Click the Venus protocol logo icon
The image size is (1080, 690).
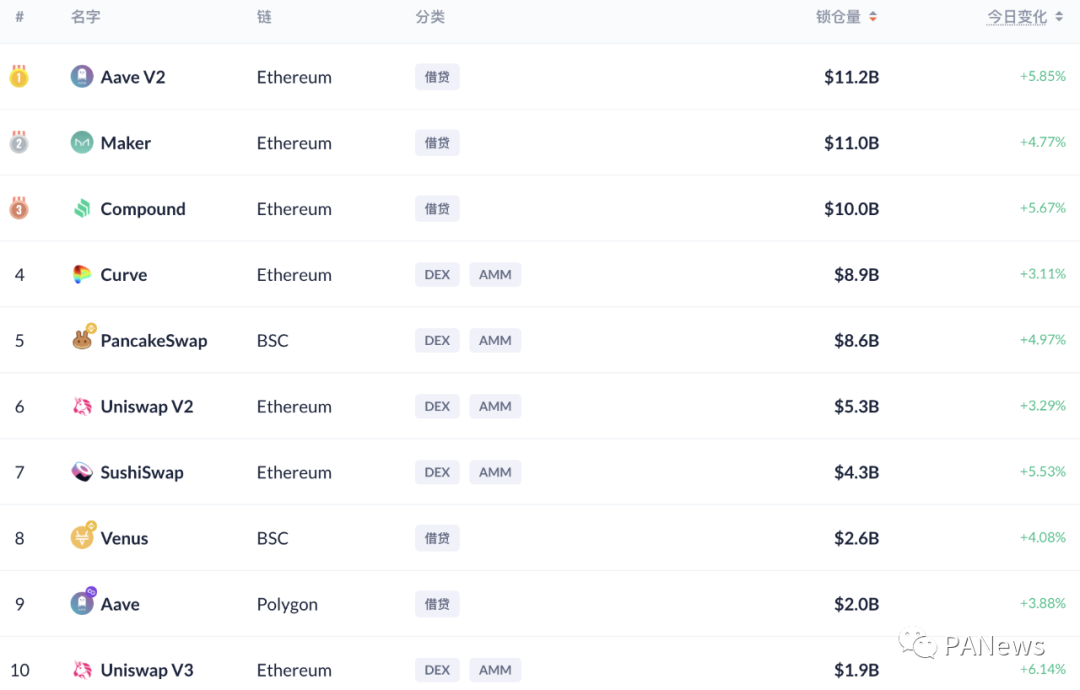(x=82, y=538)
